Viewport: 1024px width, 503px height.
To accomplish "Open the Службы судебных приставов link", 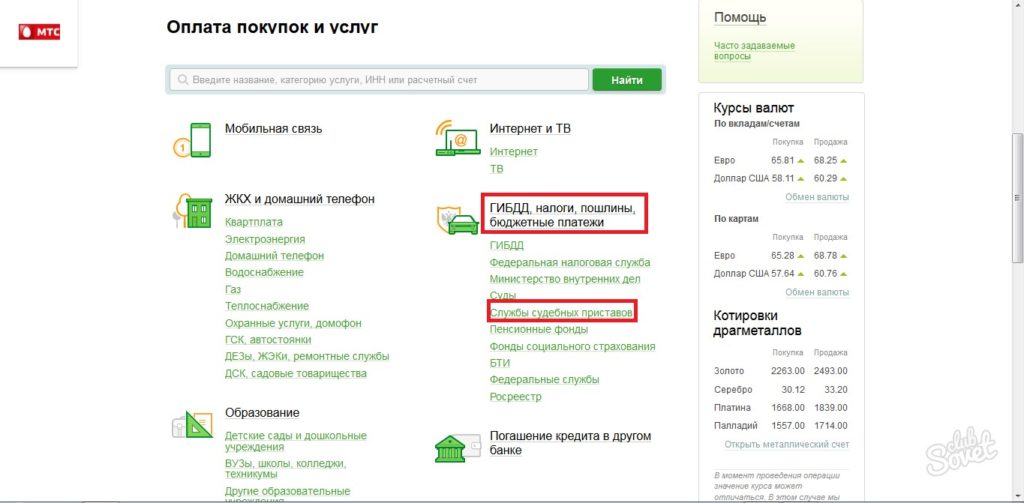I will (x=561, y=314).
